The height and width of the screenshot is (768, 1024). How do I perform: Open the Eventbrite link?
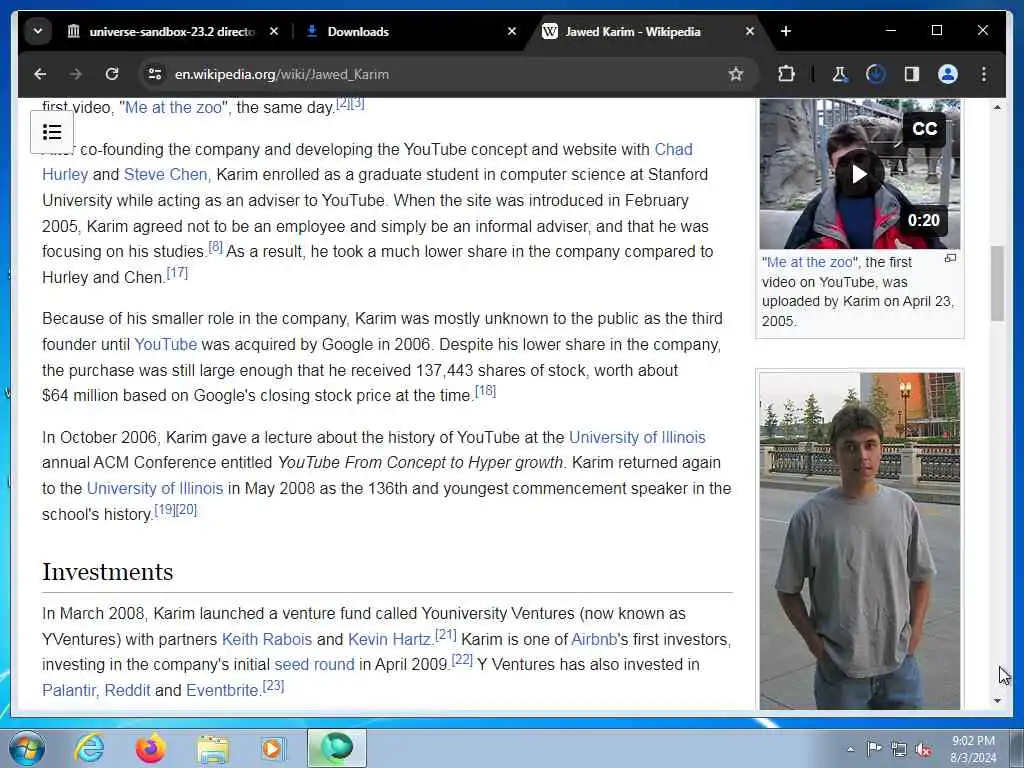(x=222, y=691)
